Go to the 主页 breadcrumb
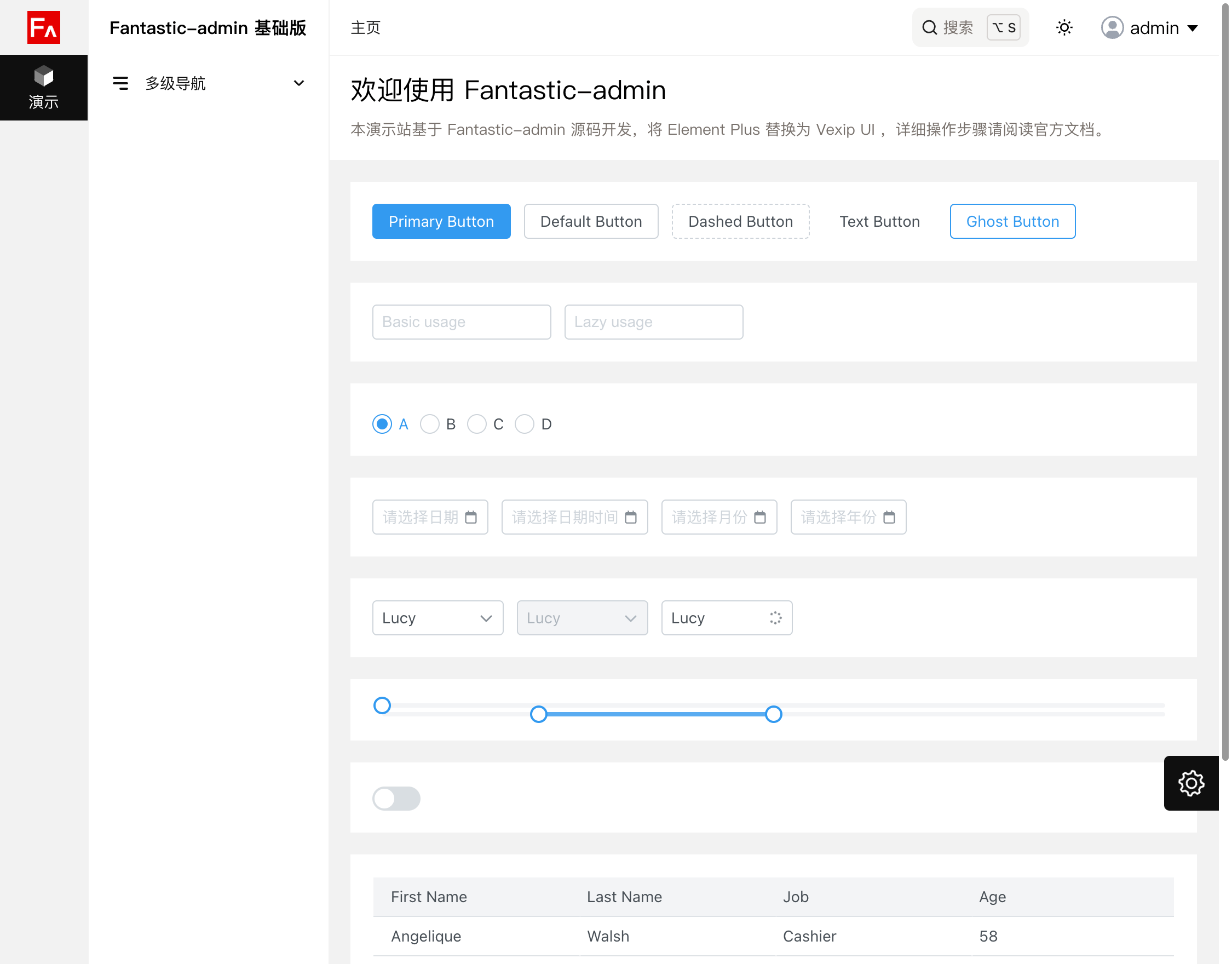The height and width of the screenshot is (964, 1232). (x=366, y=27)
